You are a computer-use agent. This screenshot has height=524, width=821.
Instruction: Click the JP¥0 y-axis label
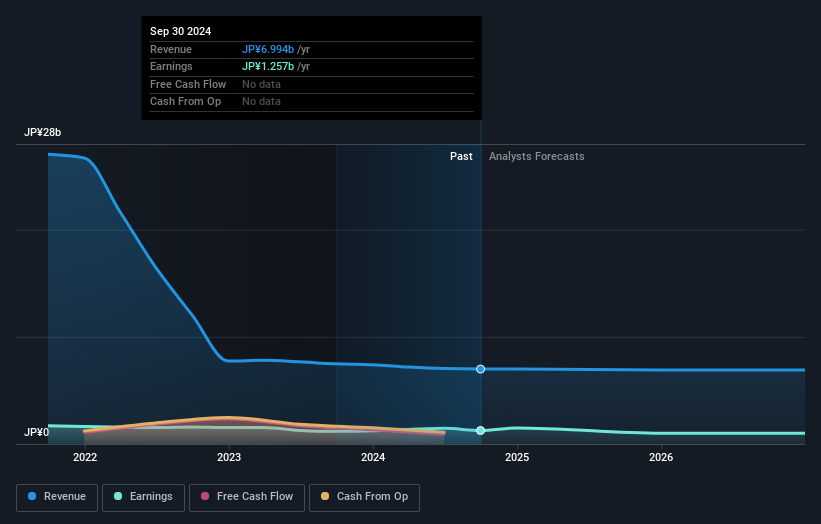(36, 432)
